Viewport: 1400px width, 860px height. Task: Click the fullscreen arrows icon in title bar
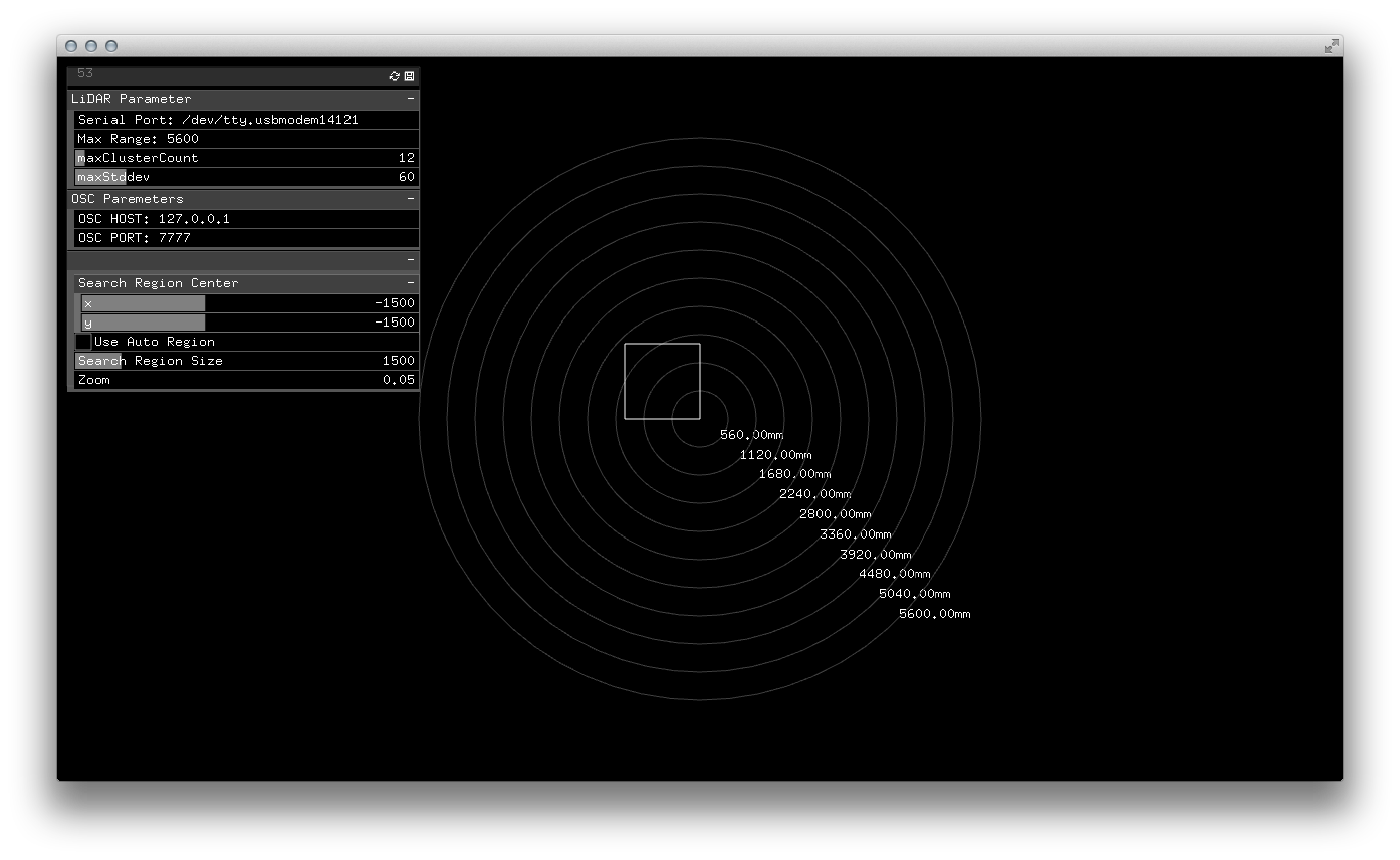1331,47
